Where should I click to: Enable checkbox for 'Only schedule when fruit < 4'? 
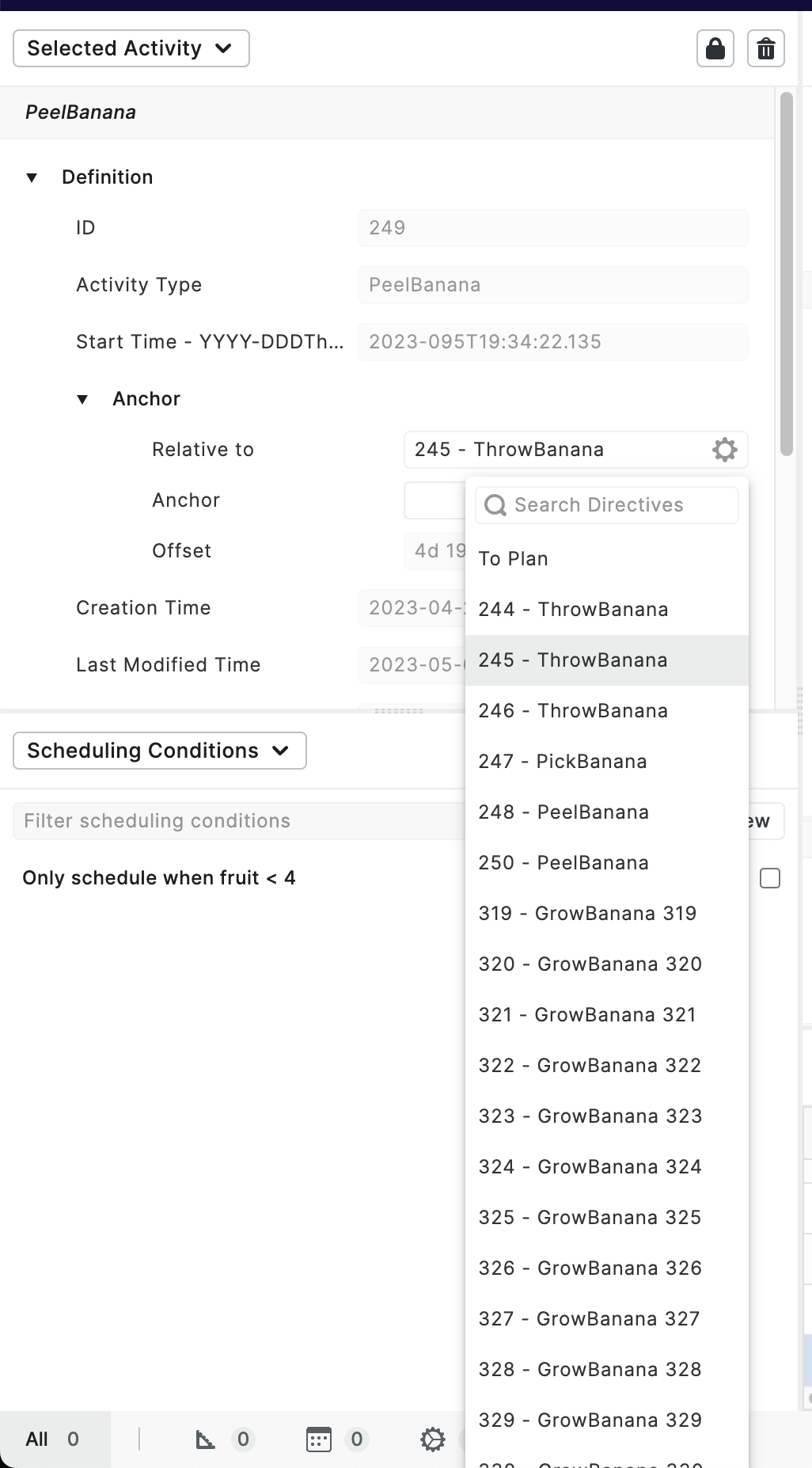pyautogui.click(x=770, y=877)
